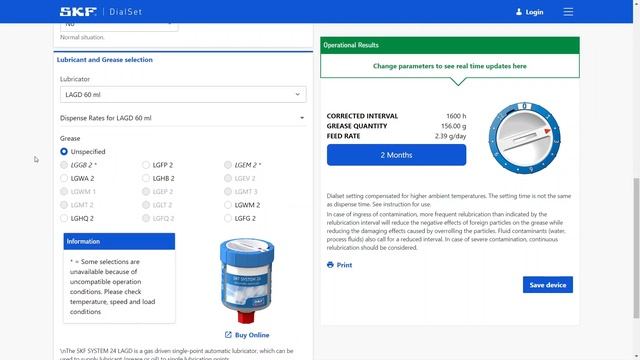This screenshot has width=640, height=360.
Task: Click the Login user icon
Action: (519, 12)
